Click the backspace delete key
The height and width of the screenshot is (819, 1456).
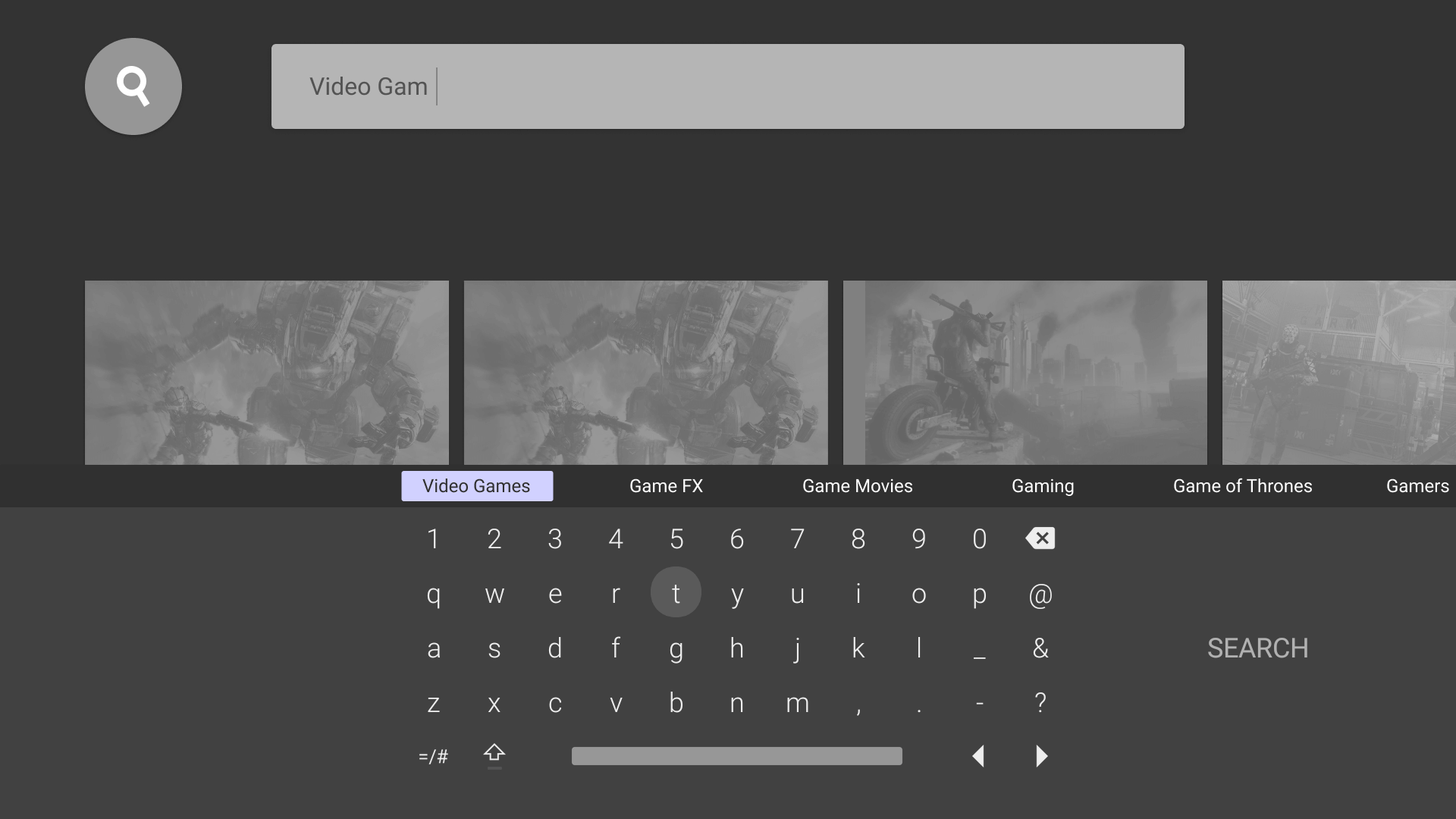point(1040,538)
